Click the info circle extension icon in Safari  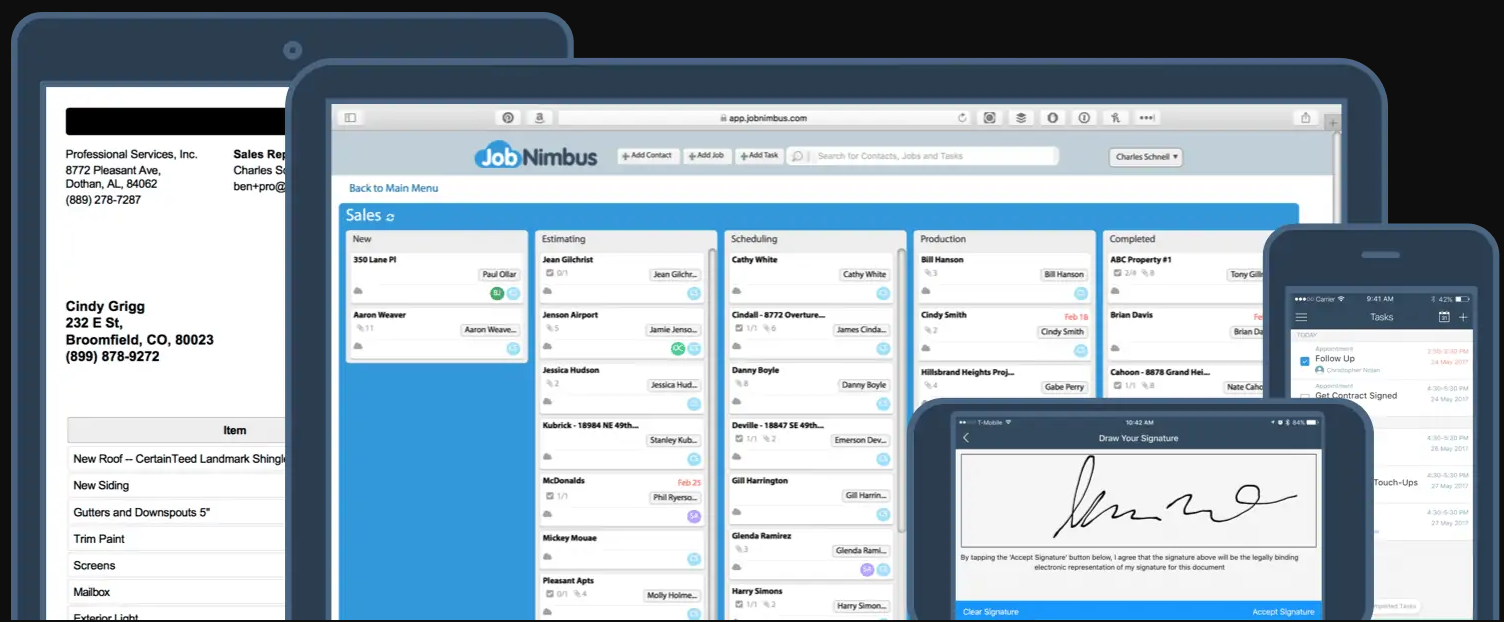[1083, 118]
